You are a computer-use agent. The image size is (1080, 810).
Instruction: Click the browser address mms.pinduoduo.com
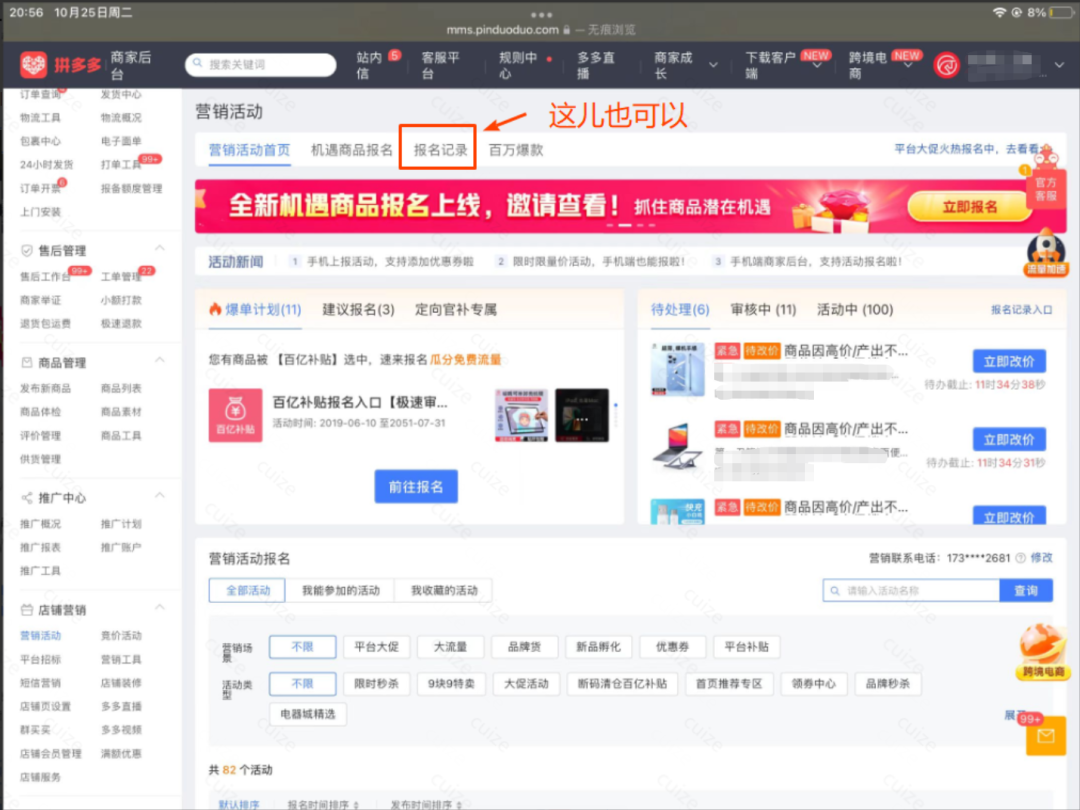(502, 30)
